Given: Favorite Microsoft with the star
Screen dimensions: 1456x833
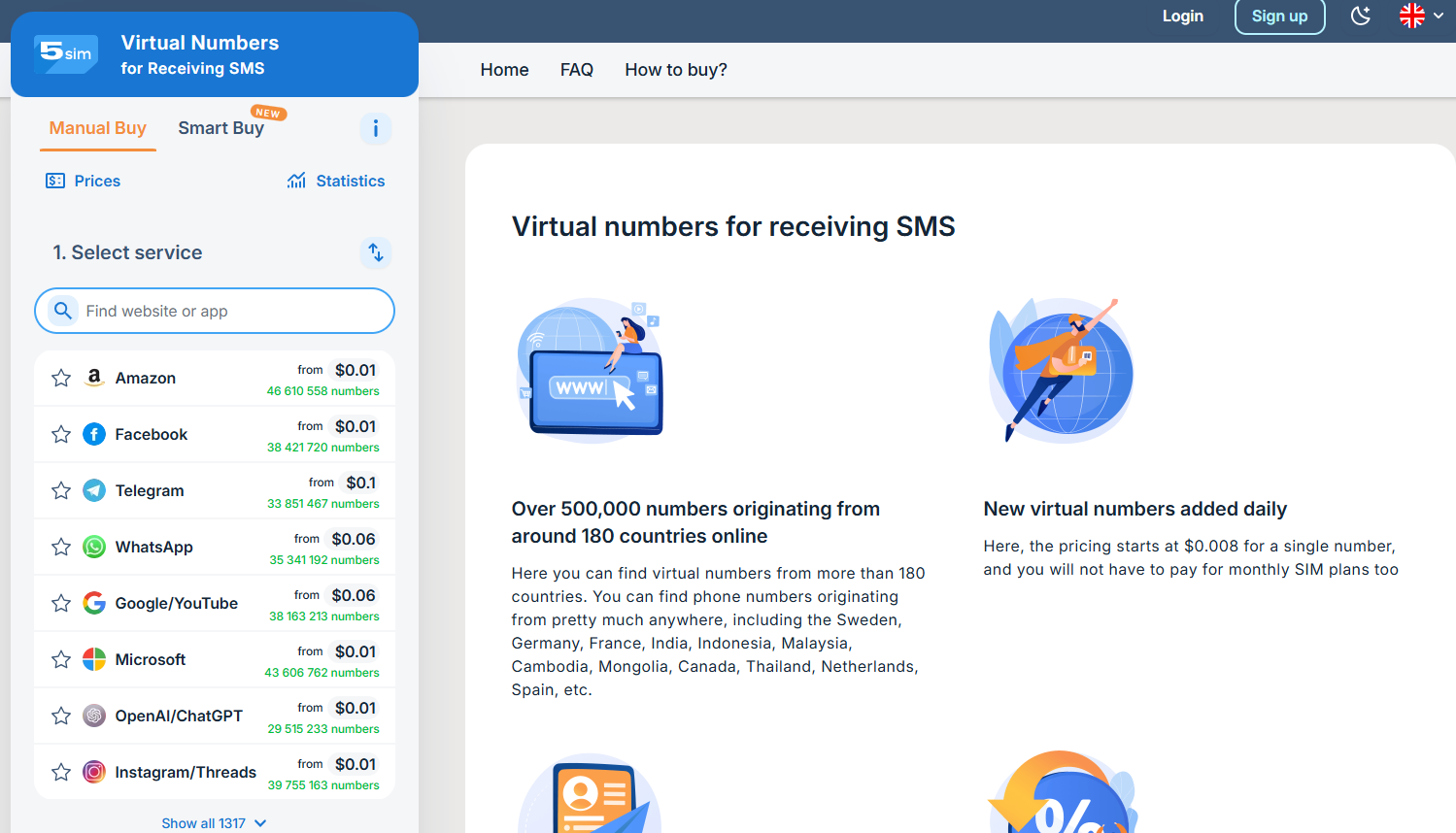Looking at the screenshot, I should [61, 659].
